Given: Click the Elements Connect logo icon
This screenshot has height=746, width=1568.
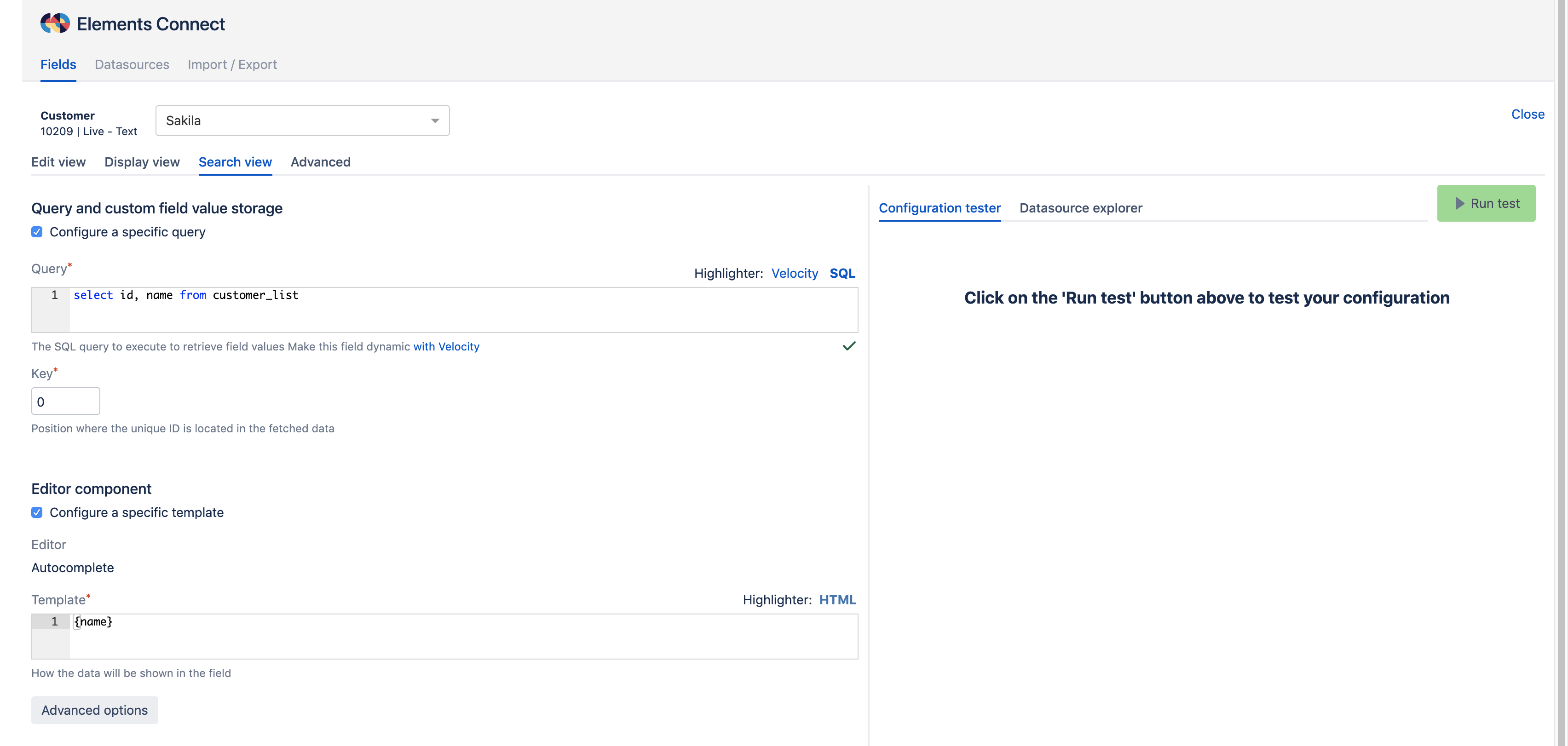Looking at the screenshot, I should 55,23.
